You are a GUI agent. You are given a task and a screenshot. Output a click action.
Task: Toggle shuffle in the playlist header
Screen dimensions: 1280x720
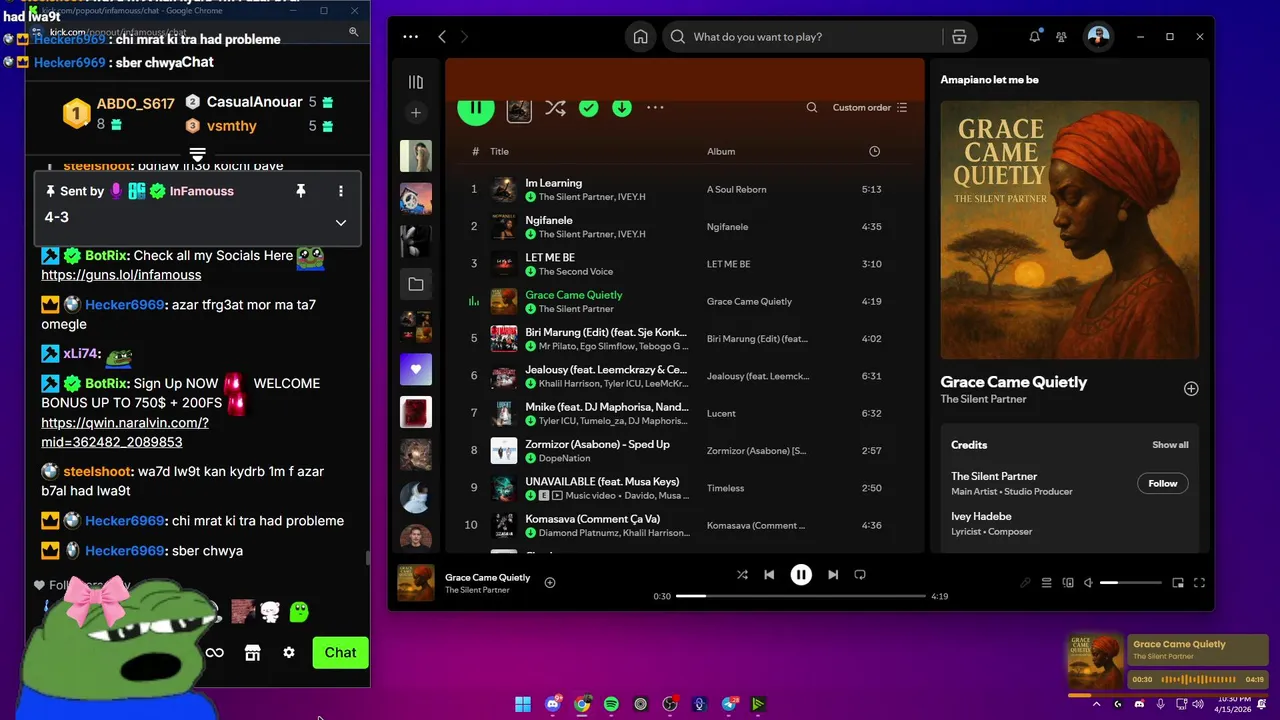[555, 108]
